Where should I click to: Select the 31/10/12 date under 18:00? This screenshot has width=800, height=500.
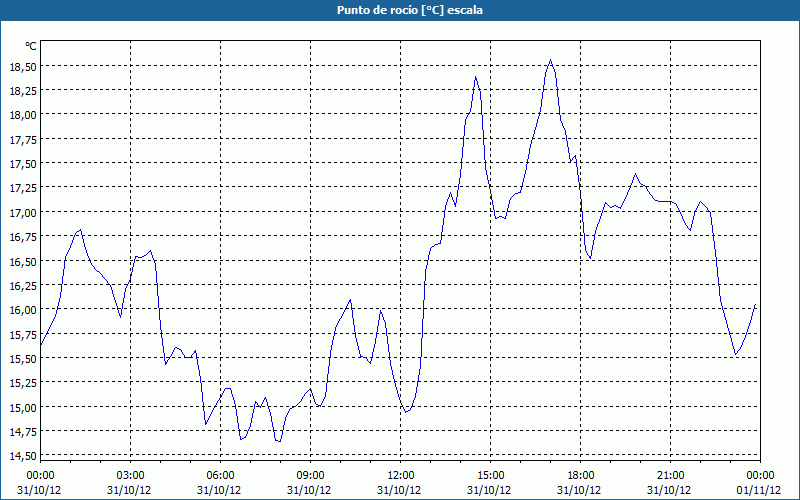[x=580, y=490]
